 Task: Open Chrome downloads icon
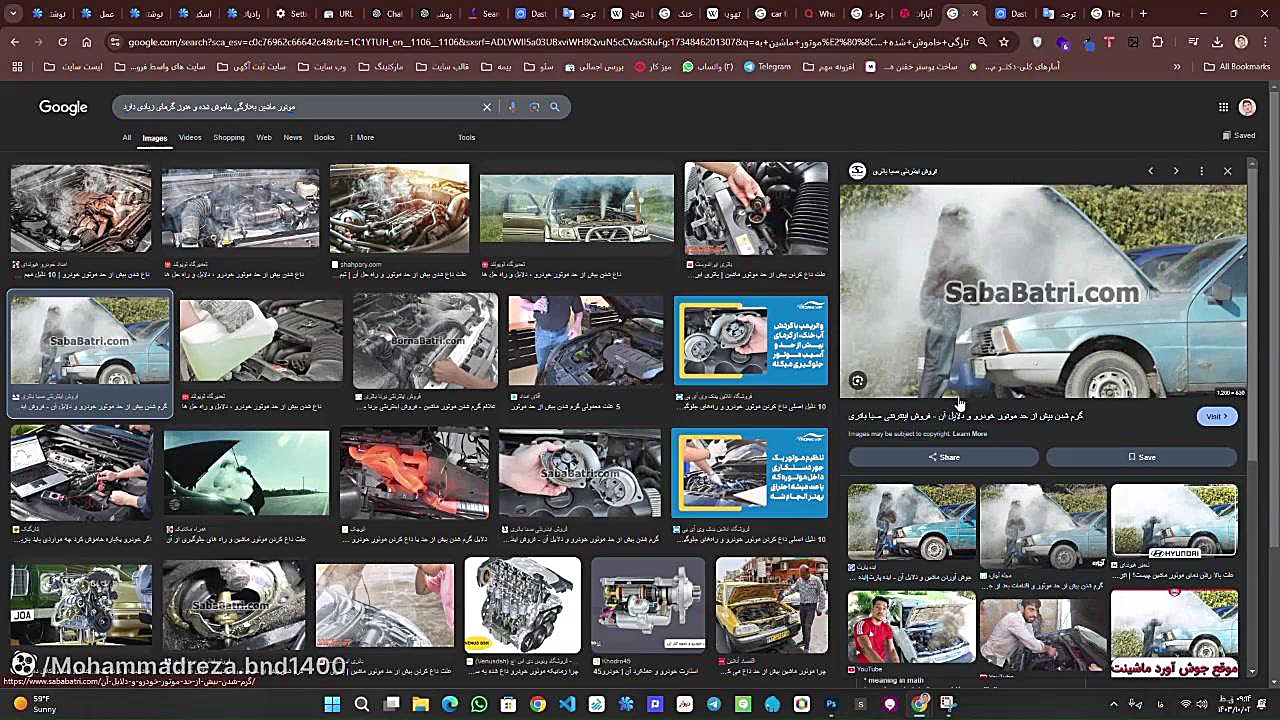point(1217,42)
